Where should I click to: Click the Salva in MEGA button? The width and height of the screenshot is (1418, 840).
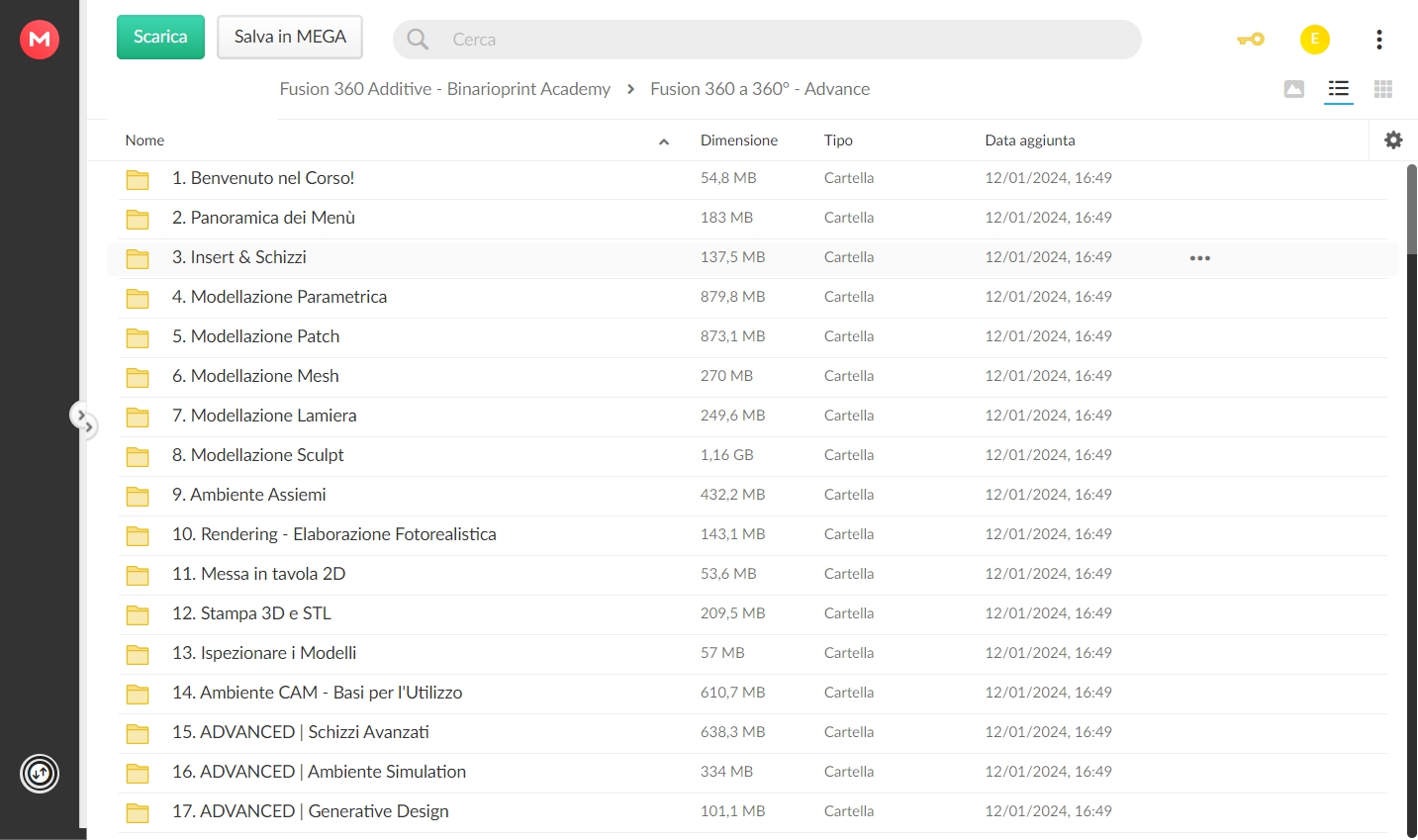coord(290,37)
